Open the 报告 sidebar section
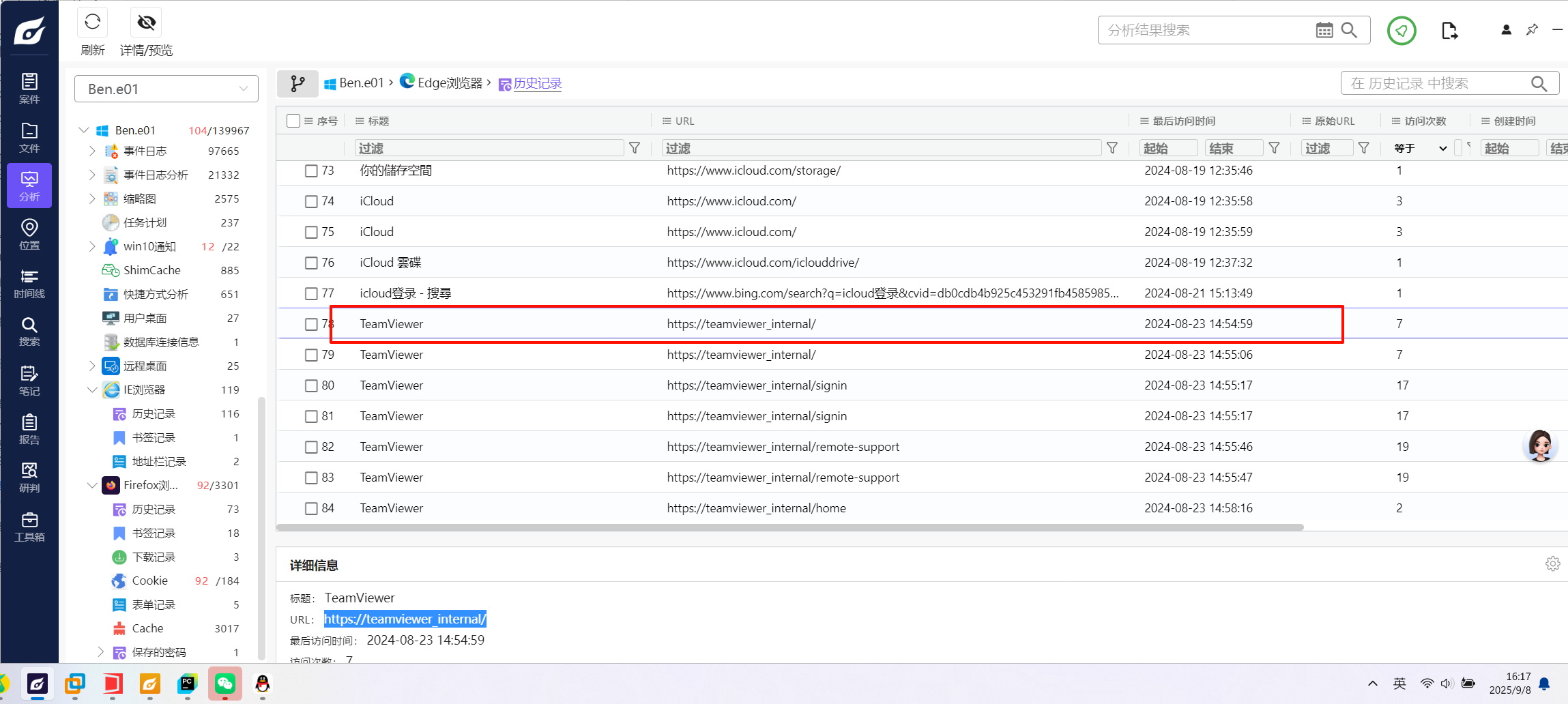 coord(29,429)
